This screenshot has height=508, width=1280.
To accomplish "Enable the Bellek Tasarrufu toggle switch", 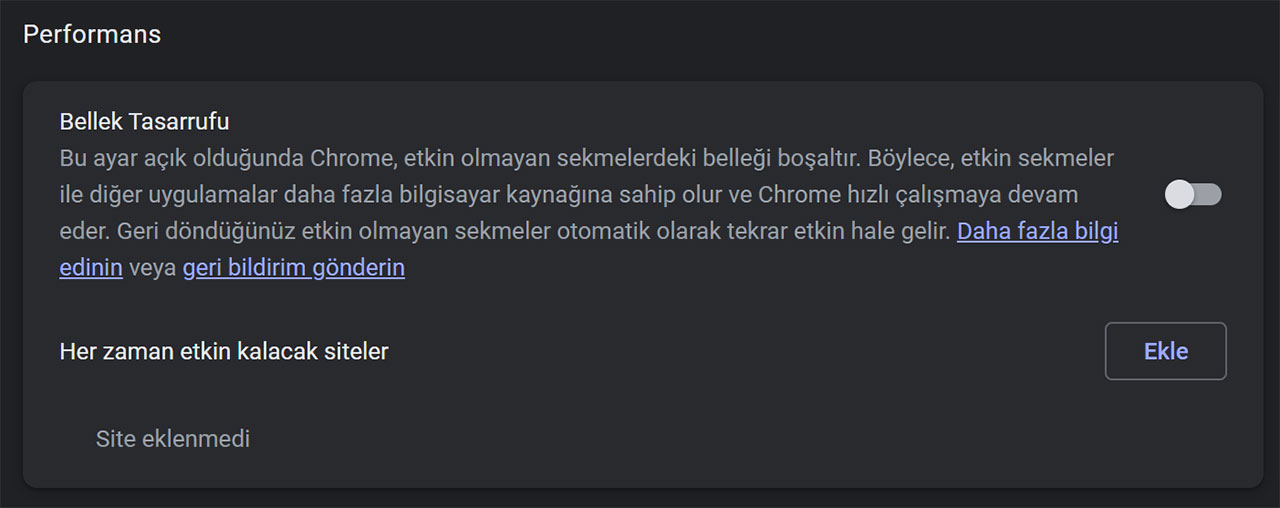I will (x=1194, y=195).
